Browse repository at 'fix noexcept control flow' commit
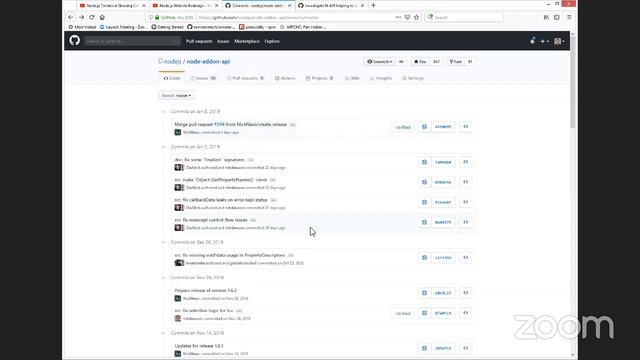The height and width of the screenshot is (360, 640). (x=466, y=222)
